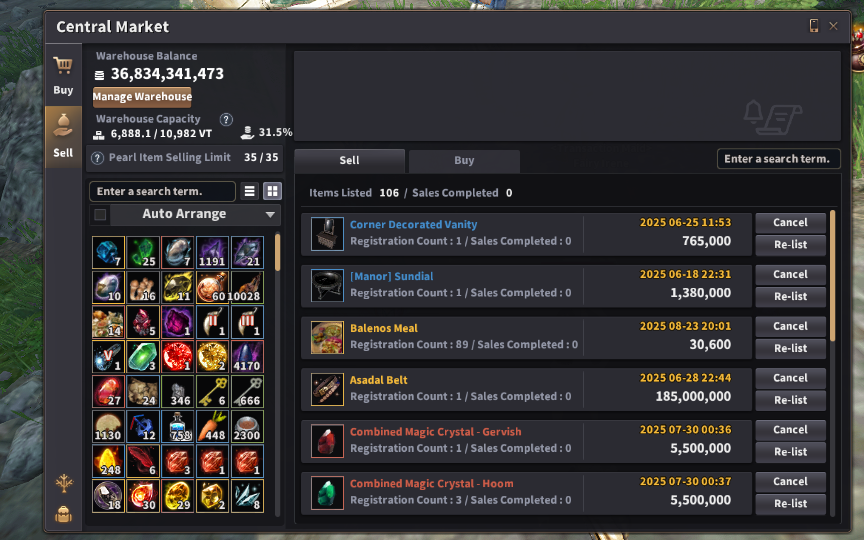The width and height of the screenshot is (864, 540).
Task: Switch inventory to list view
Action: point(250,191)
